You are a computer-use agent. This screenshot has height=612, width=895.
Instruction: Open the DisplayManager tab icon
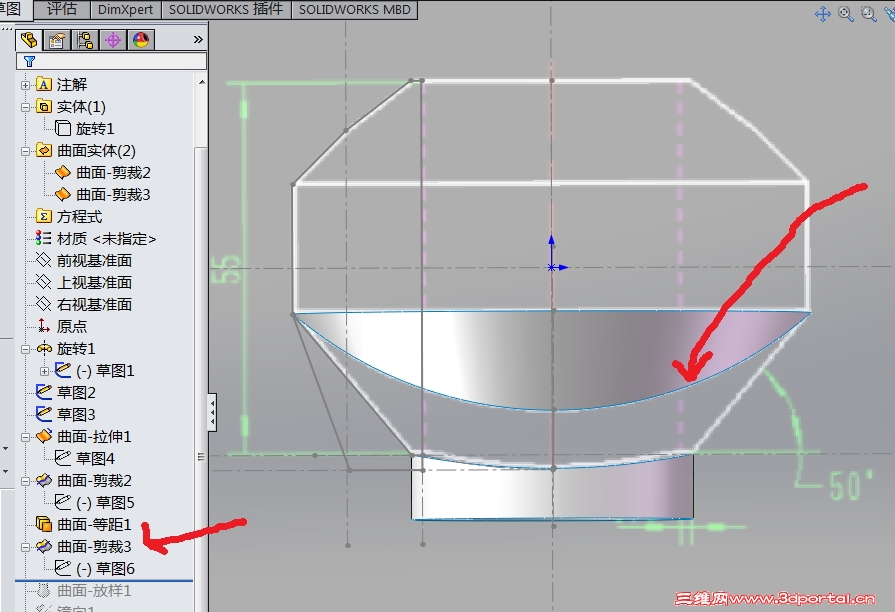pos(141,40)
